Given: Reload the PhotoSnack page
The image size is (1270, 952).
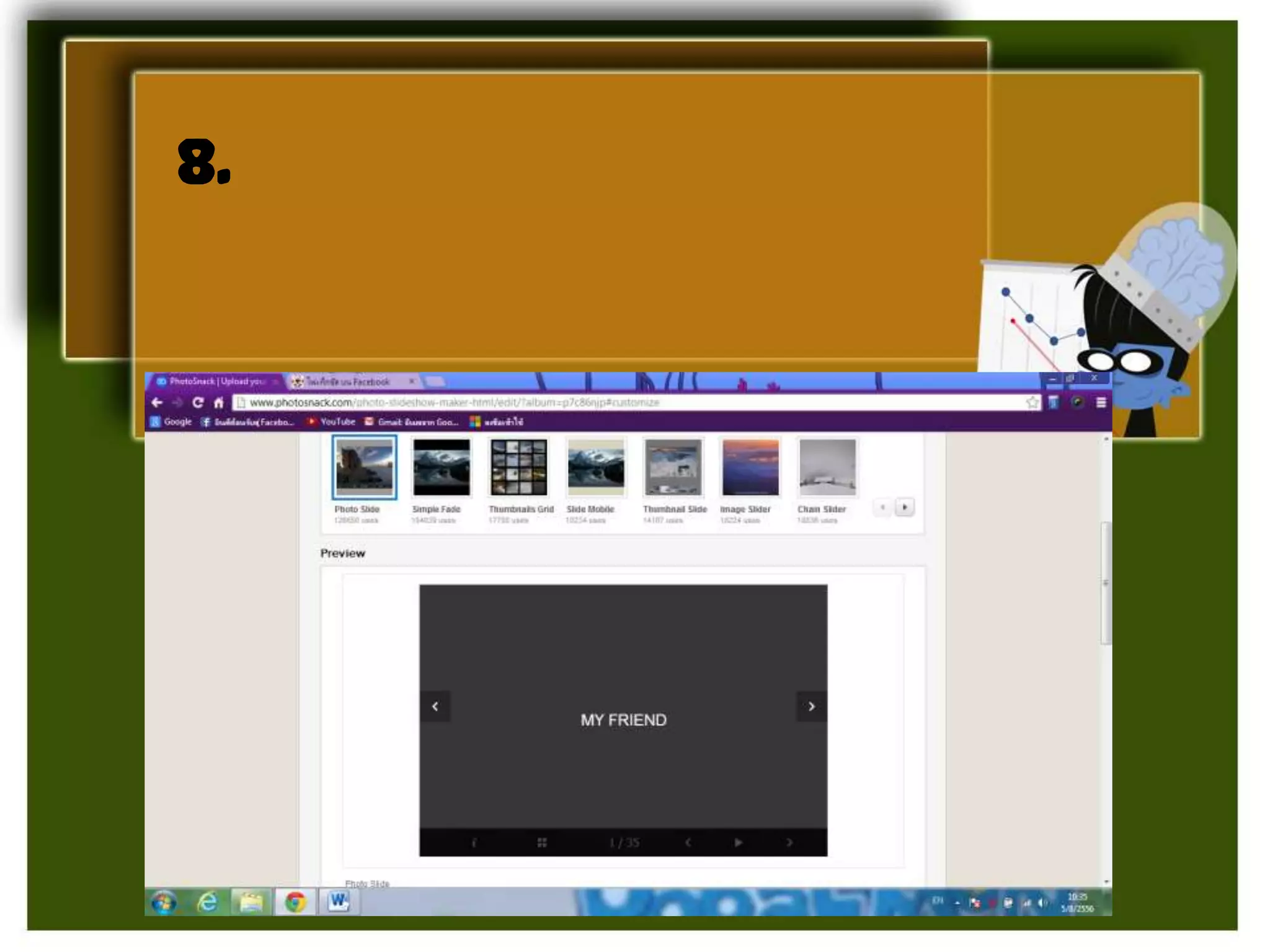Looking at the screenshot, I should point(198,402).
